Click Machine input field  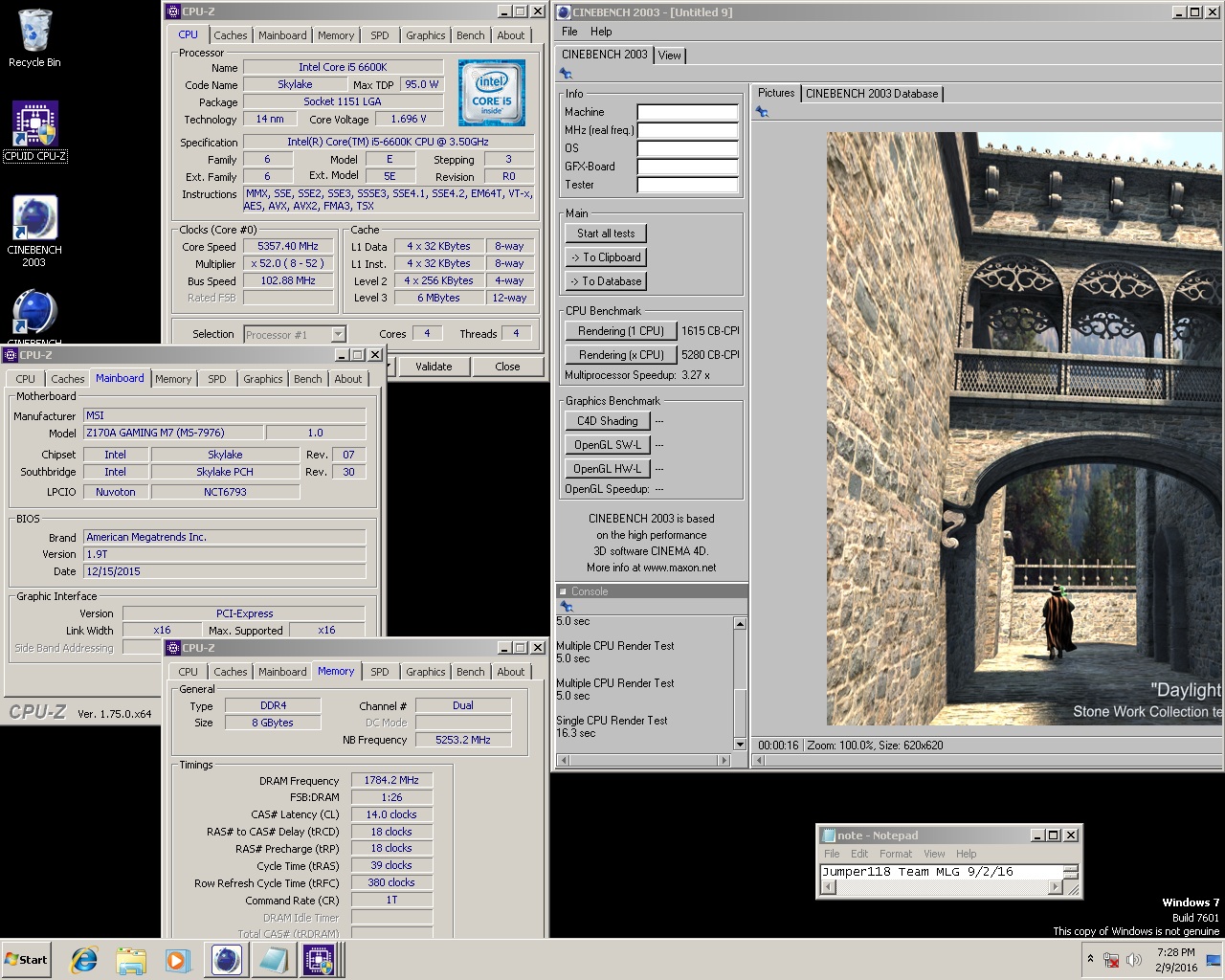click(688, 112)
